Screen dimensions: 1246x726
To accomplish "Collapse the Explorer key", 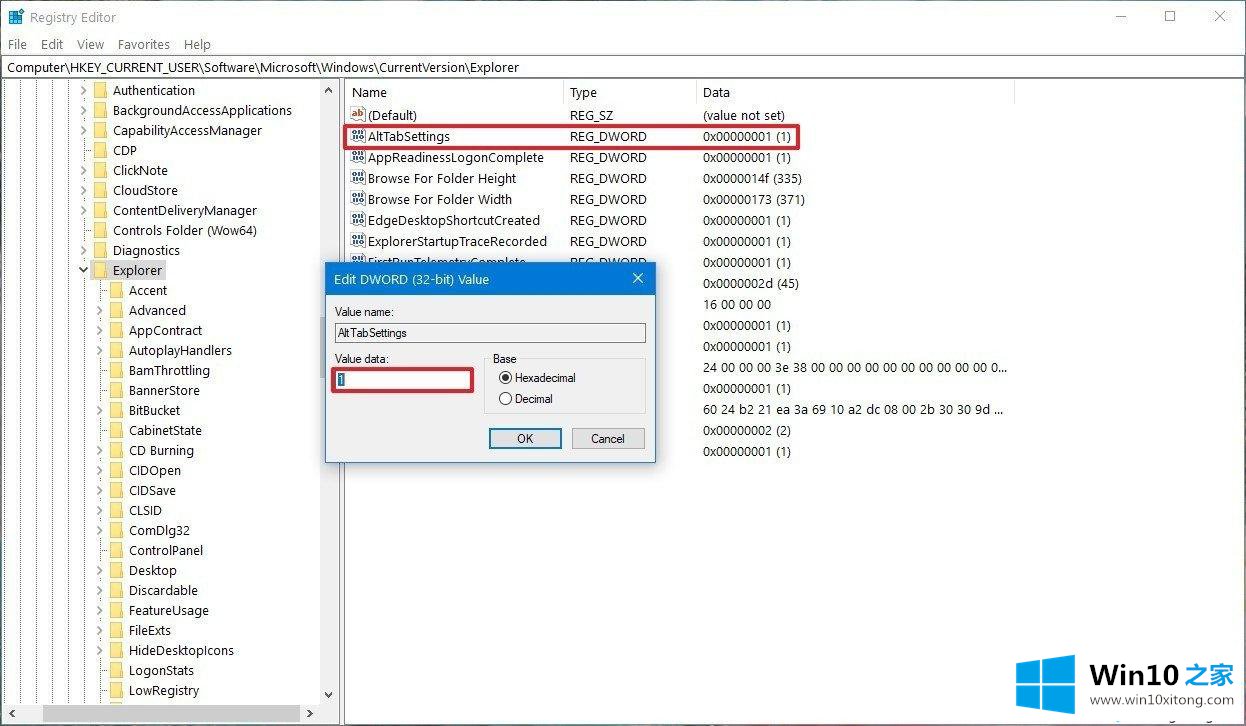I will tap(83, 270).
